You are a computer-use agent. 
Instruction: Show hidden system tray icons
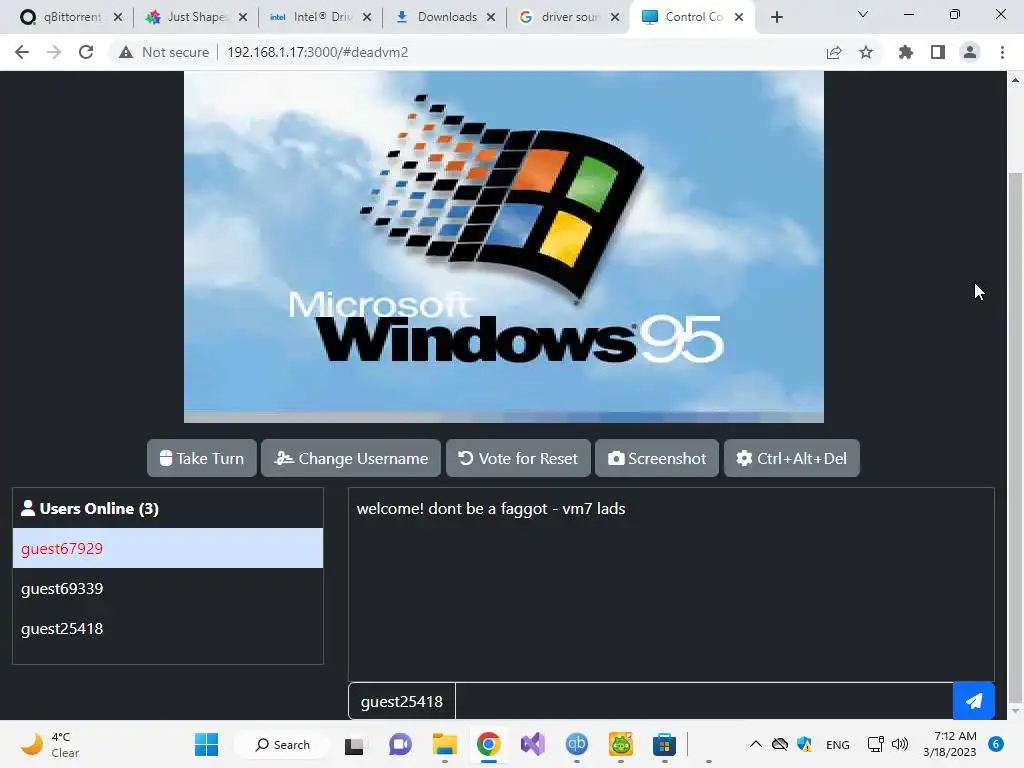pos(756,744)
